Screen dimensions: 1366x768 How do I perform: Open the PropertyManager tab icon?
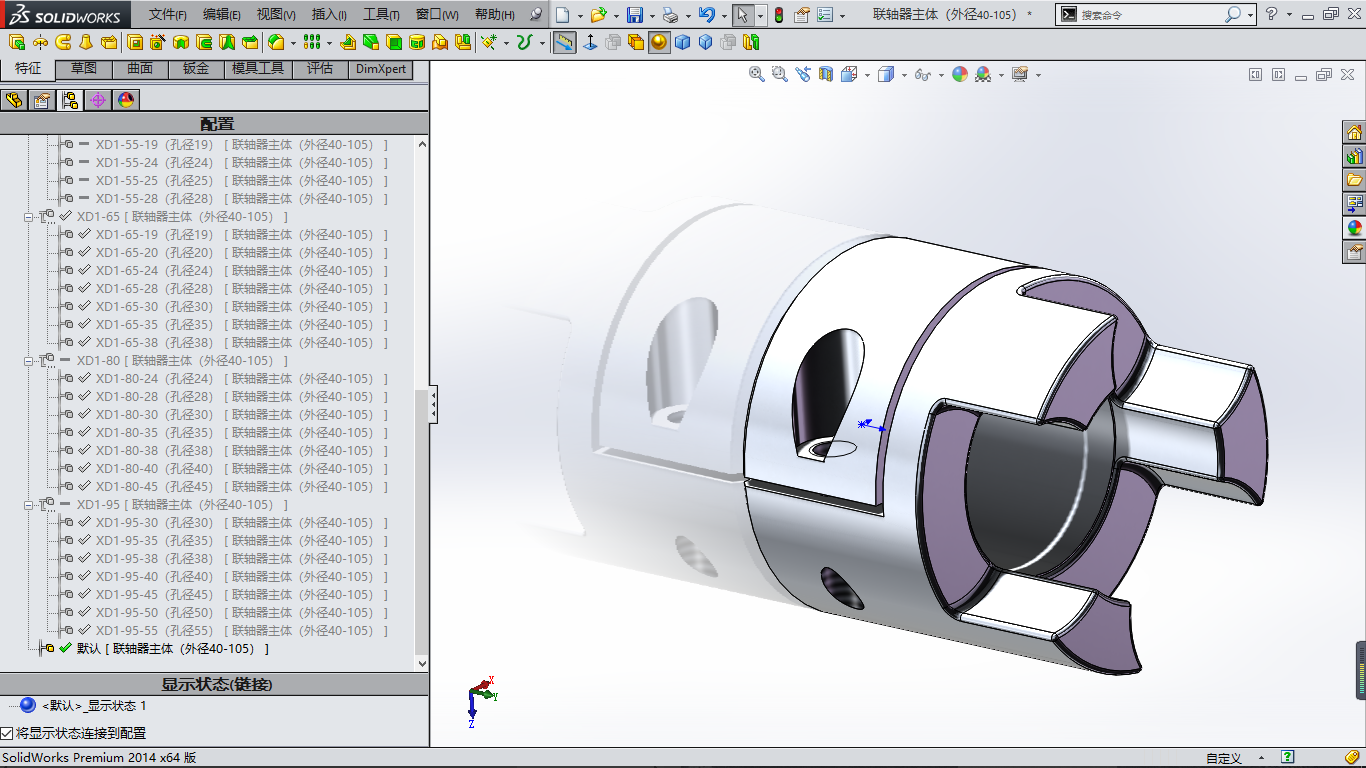click(x=42, y=100)
